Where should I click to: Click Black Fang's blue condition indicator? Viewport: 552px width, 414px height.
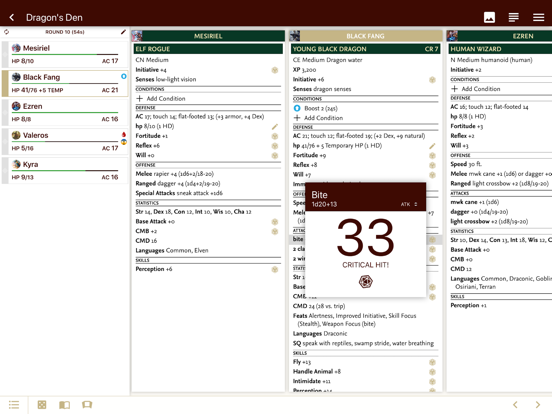coord(124,76)
